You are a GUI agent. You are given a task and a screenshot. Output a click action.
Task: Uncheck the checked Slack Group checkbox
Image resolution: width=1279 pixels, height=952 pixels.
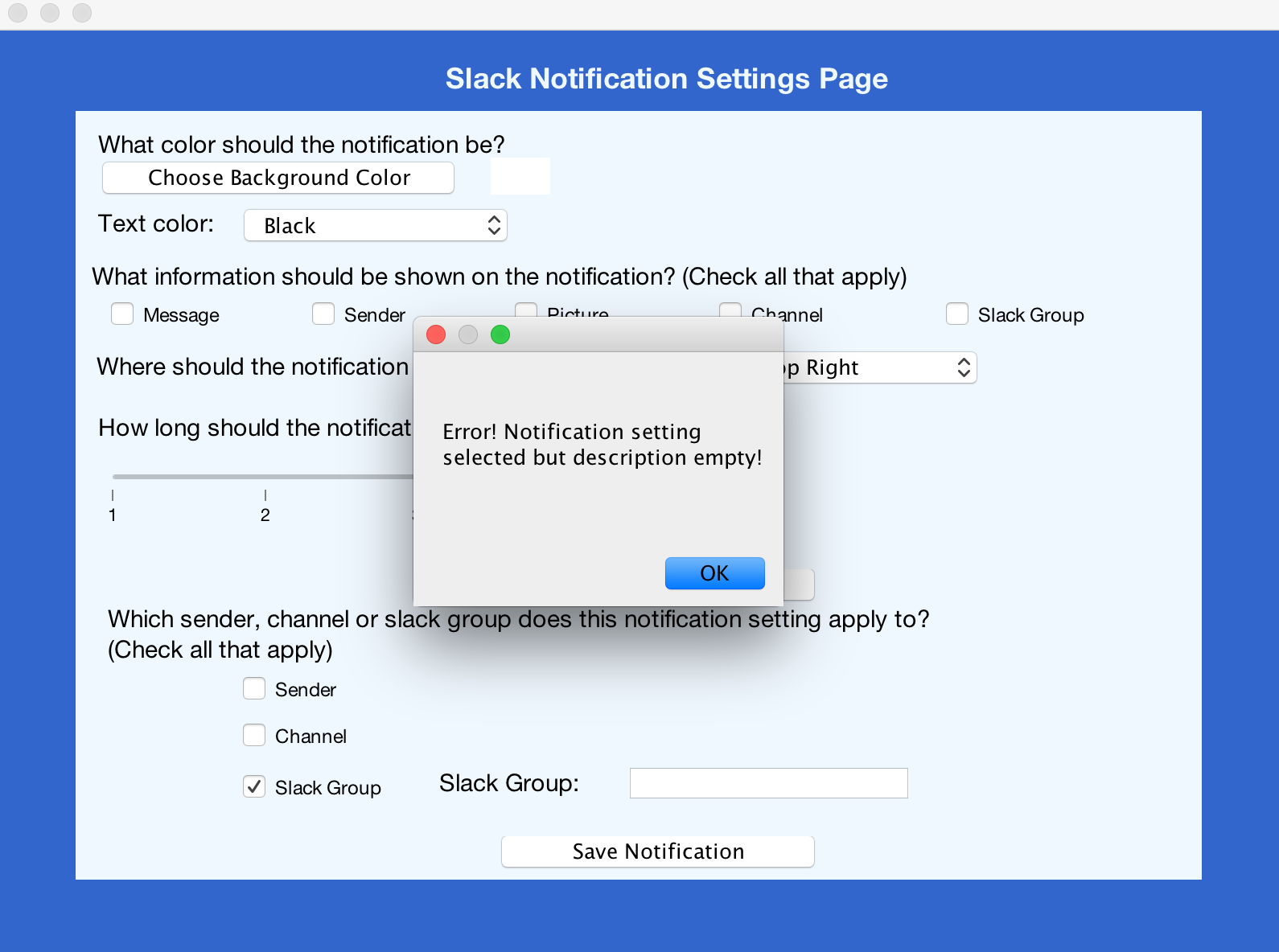(254, 786)
